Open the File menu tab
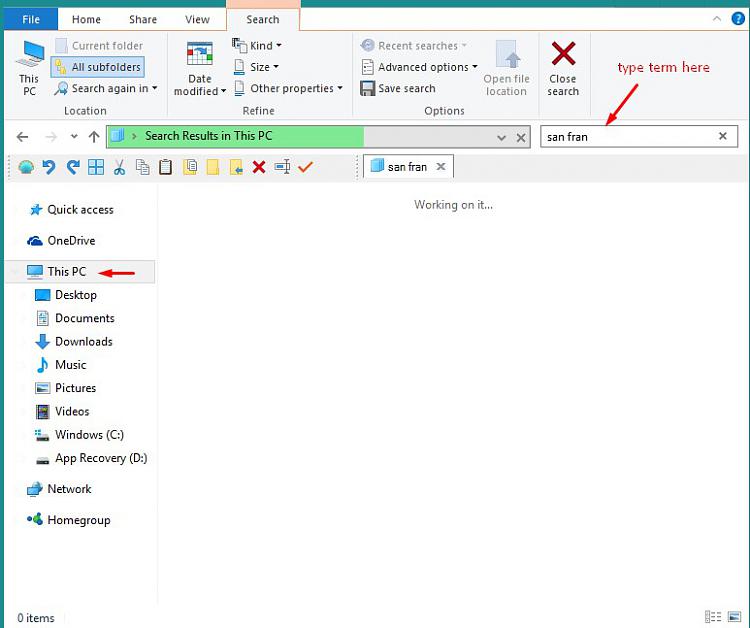 31,20
